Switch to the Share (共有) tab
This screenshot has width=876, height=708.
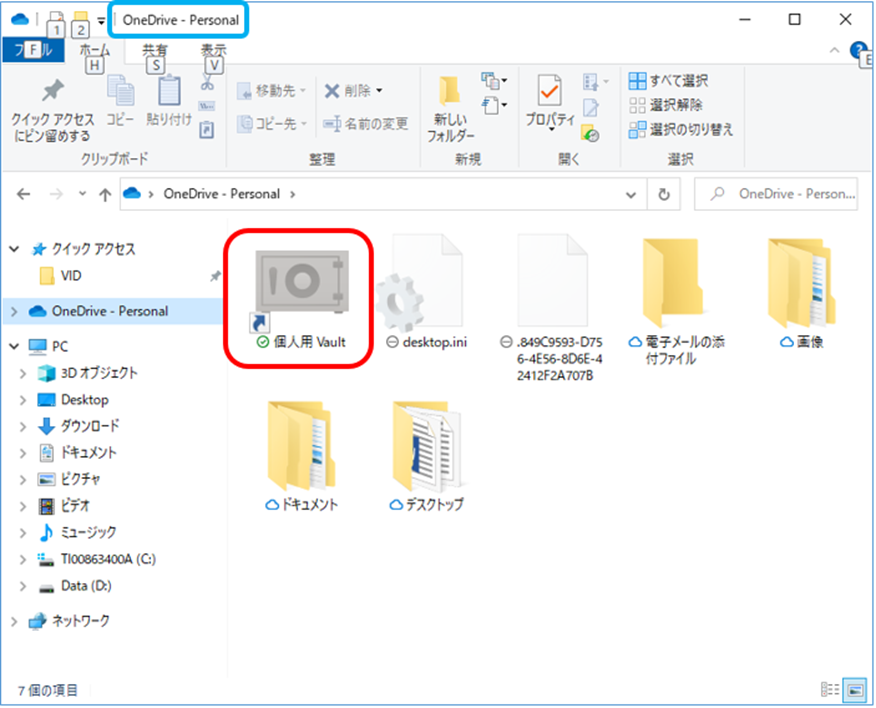coord(155,50)
